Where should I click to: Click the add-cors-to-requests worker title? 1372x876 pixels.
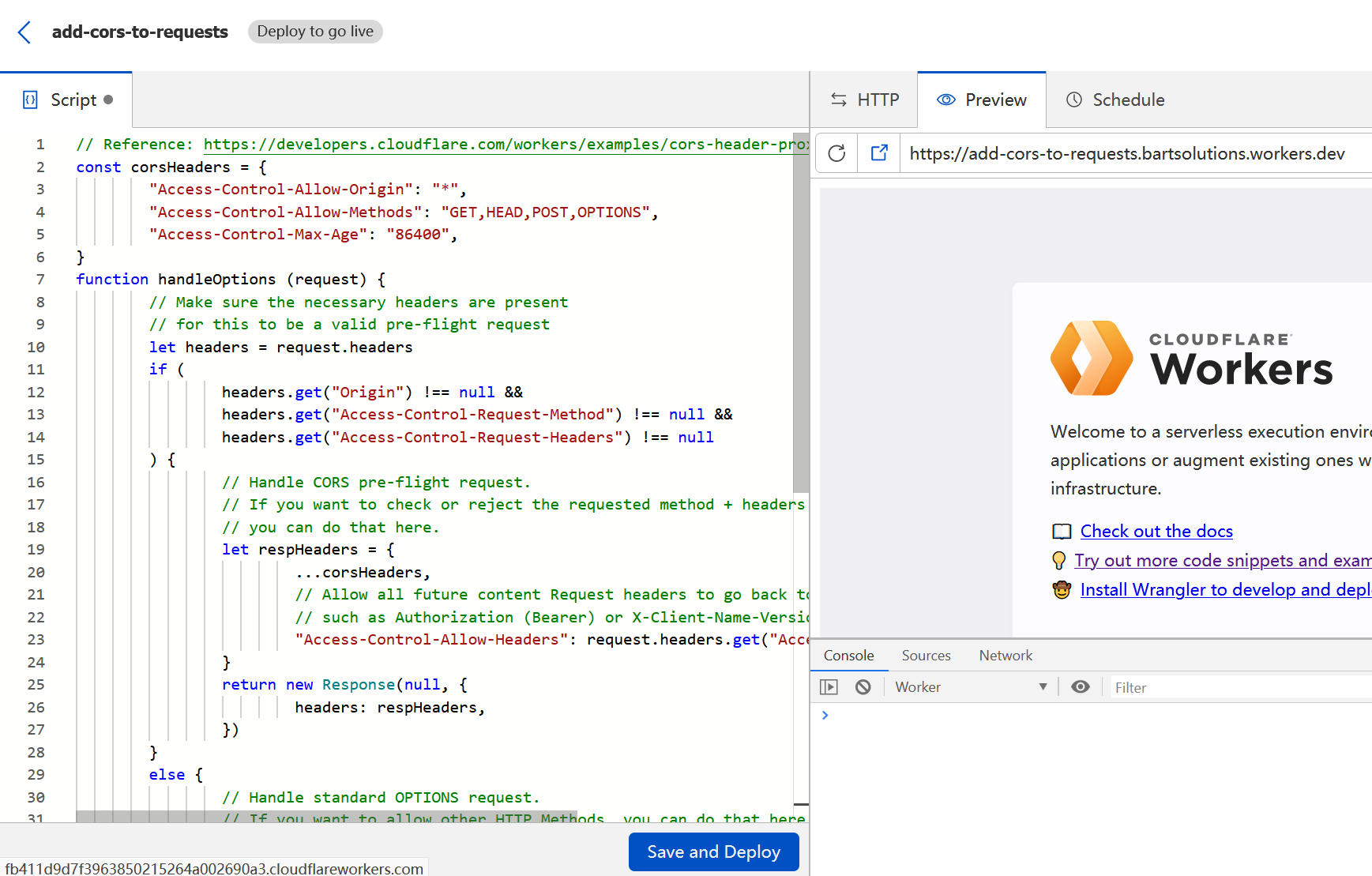pyautogui.click(x=140, y=32)
